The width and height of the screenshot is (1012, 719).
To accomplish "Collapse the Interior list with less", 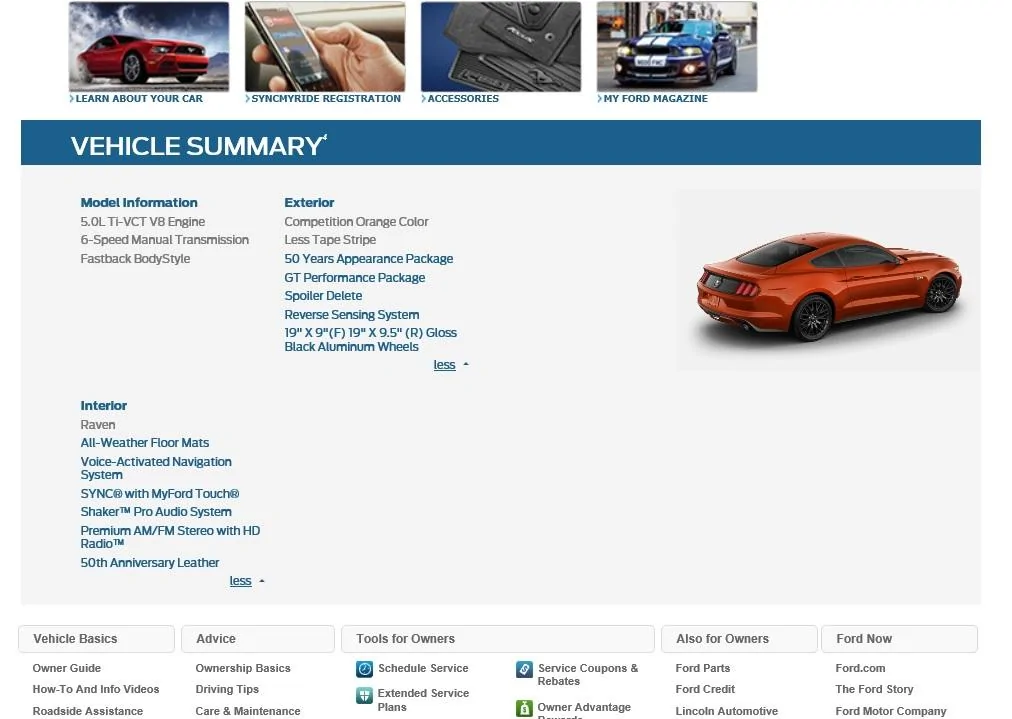I will pyautogui.click(x=240, y=581).
